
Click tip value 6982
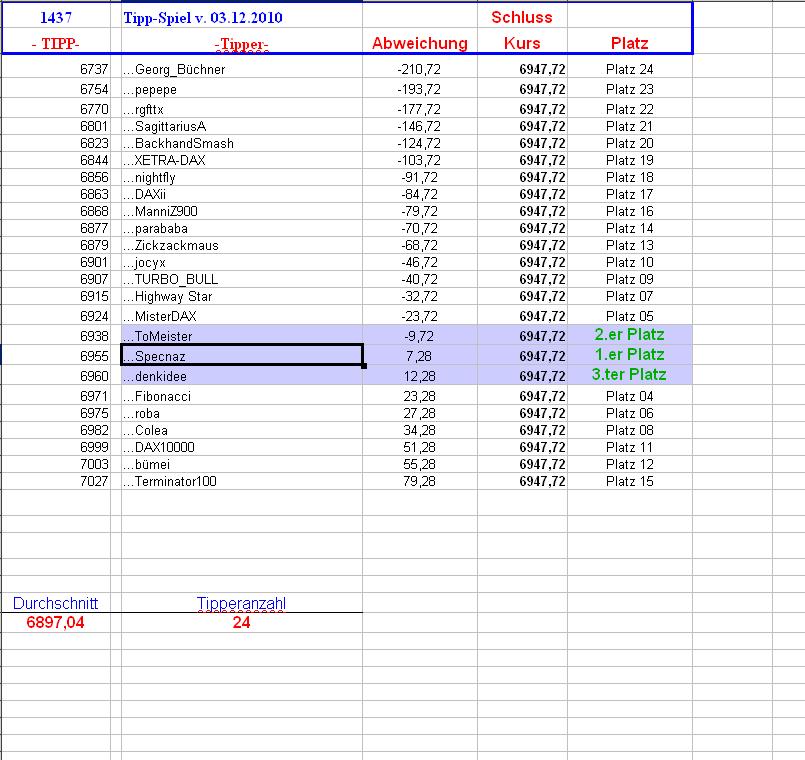94,430
